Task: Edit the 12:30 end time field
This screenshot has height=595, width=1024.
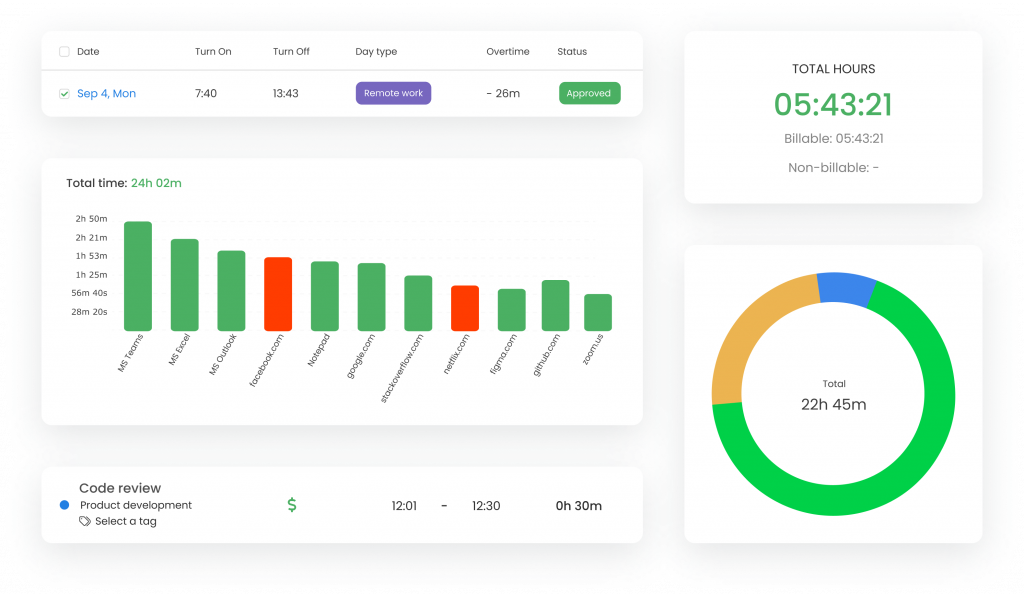Action: (486, 506)
